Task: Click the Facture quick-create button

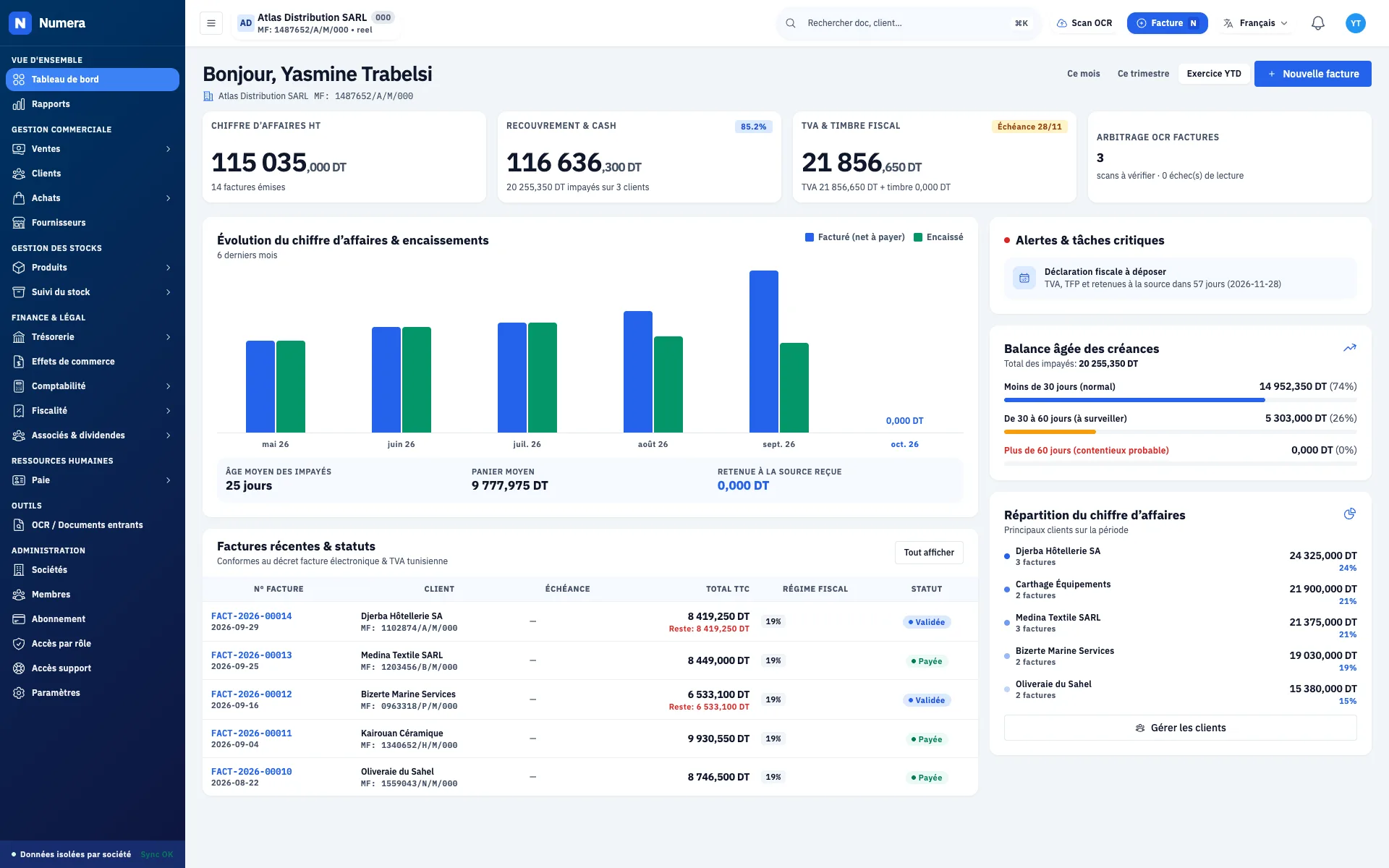Action: coord(1167,23)
